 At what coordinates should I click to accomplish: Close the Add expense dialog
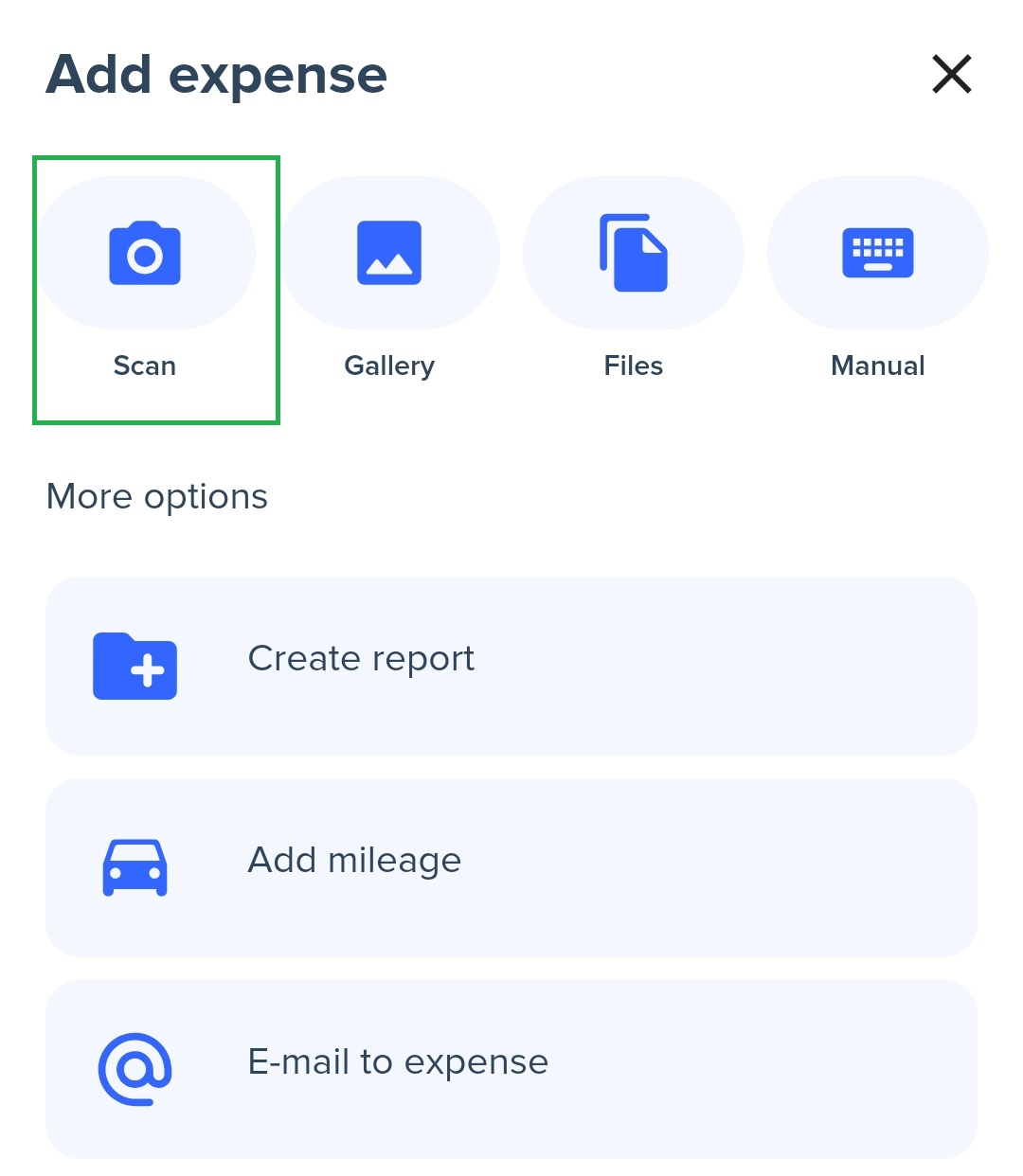pyautogui.click(x=952, y=74)
